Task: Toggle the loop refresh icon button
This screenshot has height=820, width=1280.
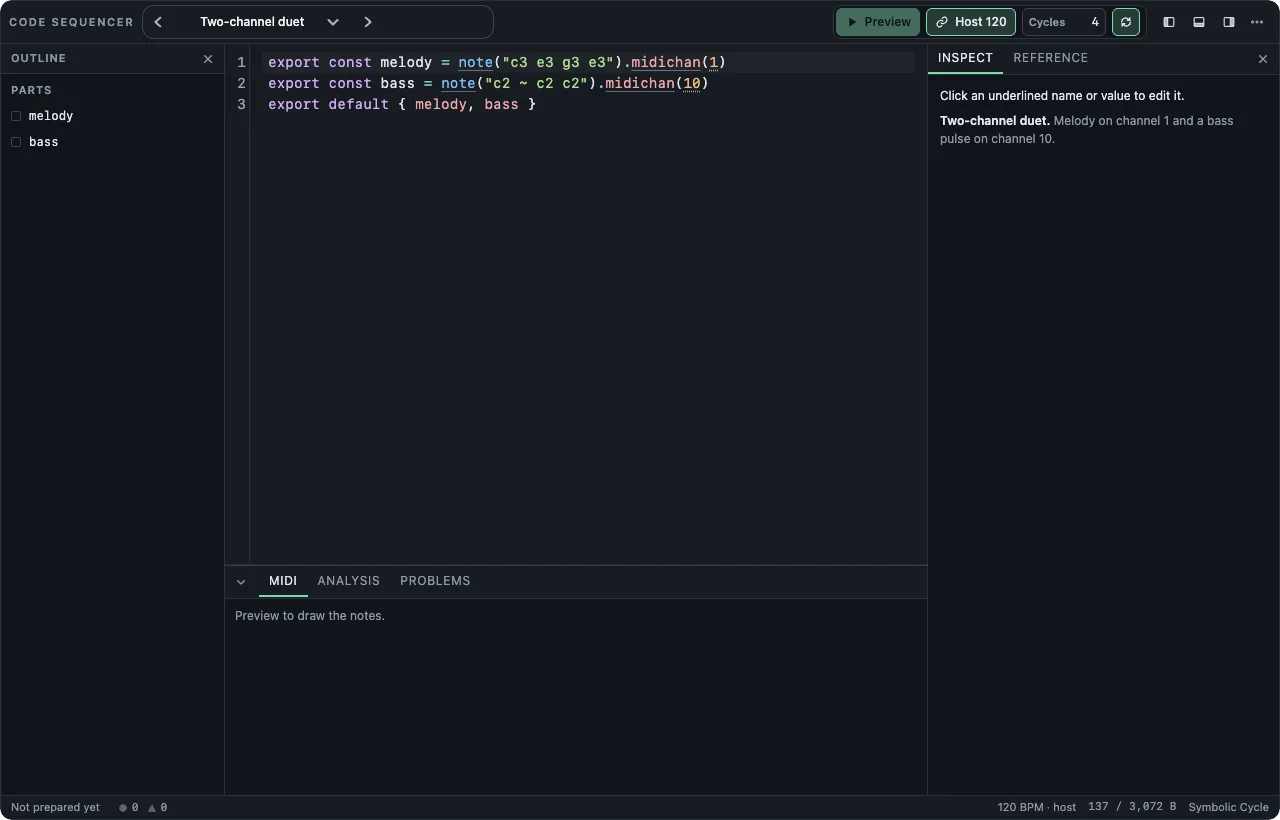Action: click(x=1126, y=22)
